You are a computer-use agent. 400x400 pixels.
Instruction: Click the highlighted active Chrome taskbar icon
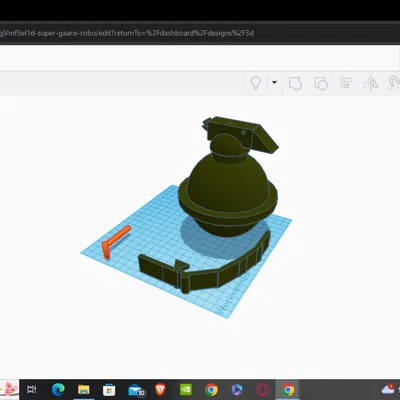pyautogui.click(x=288, y=389)
